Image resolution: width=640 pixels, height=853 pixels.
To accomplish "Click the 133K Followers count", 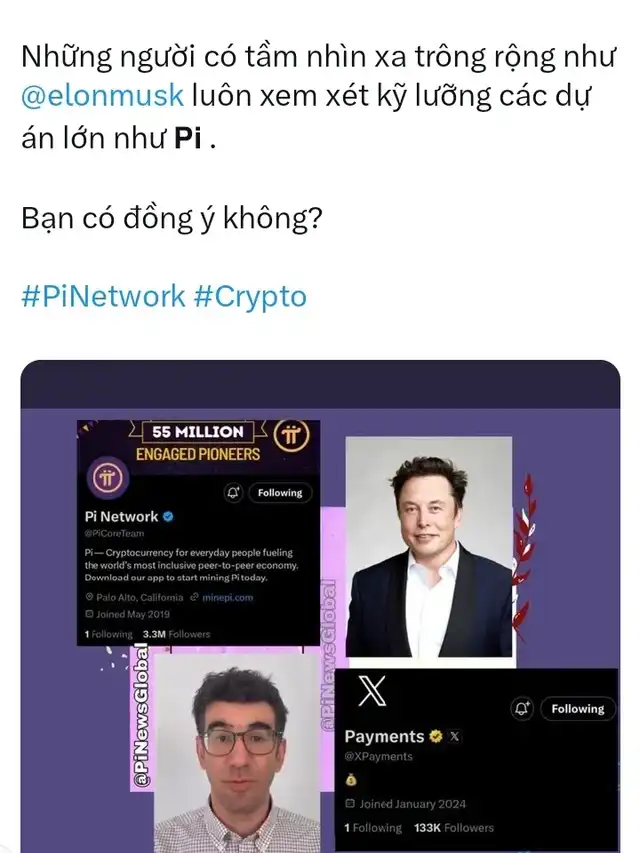I will [453, 827].
